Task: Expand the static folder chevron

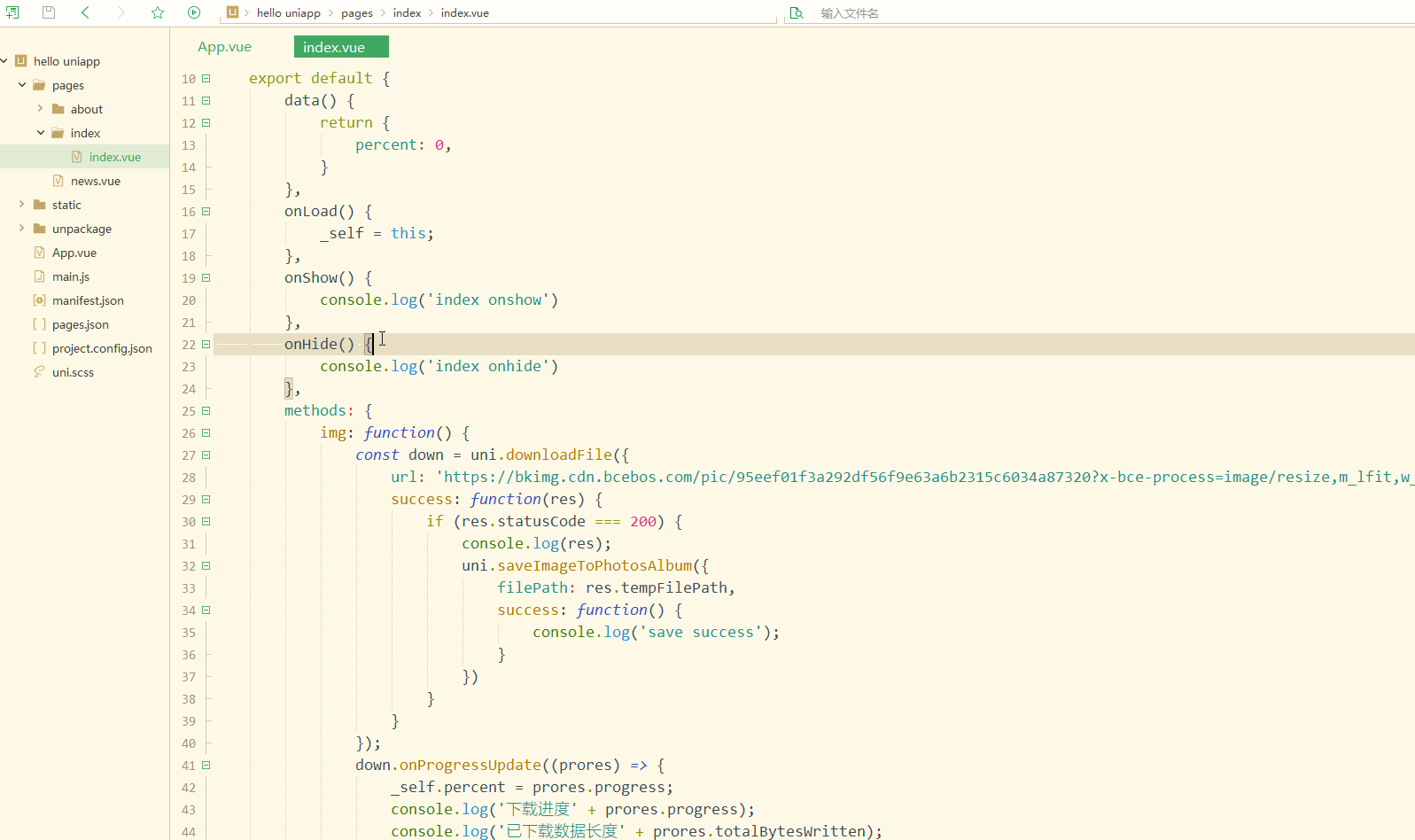Action: click(22, 205)
